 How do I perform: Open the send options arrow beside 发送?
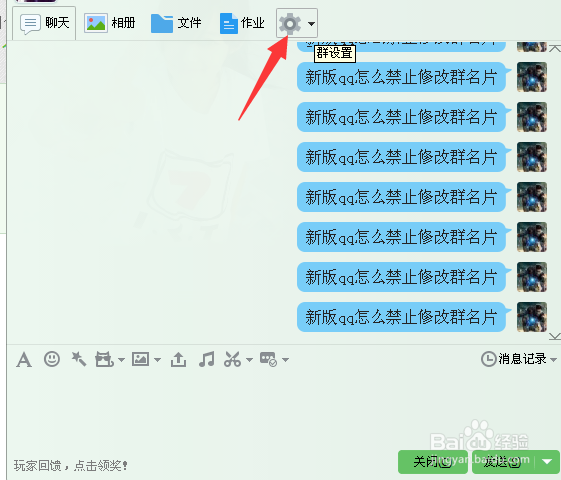[547, 462]
